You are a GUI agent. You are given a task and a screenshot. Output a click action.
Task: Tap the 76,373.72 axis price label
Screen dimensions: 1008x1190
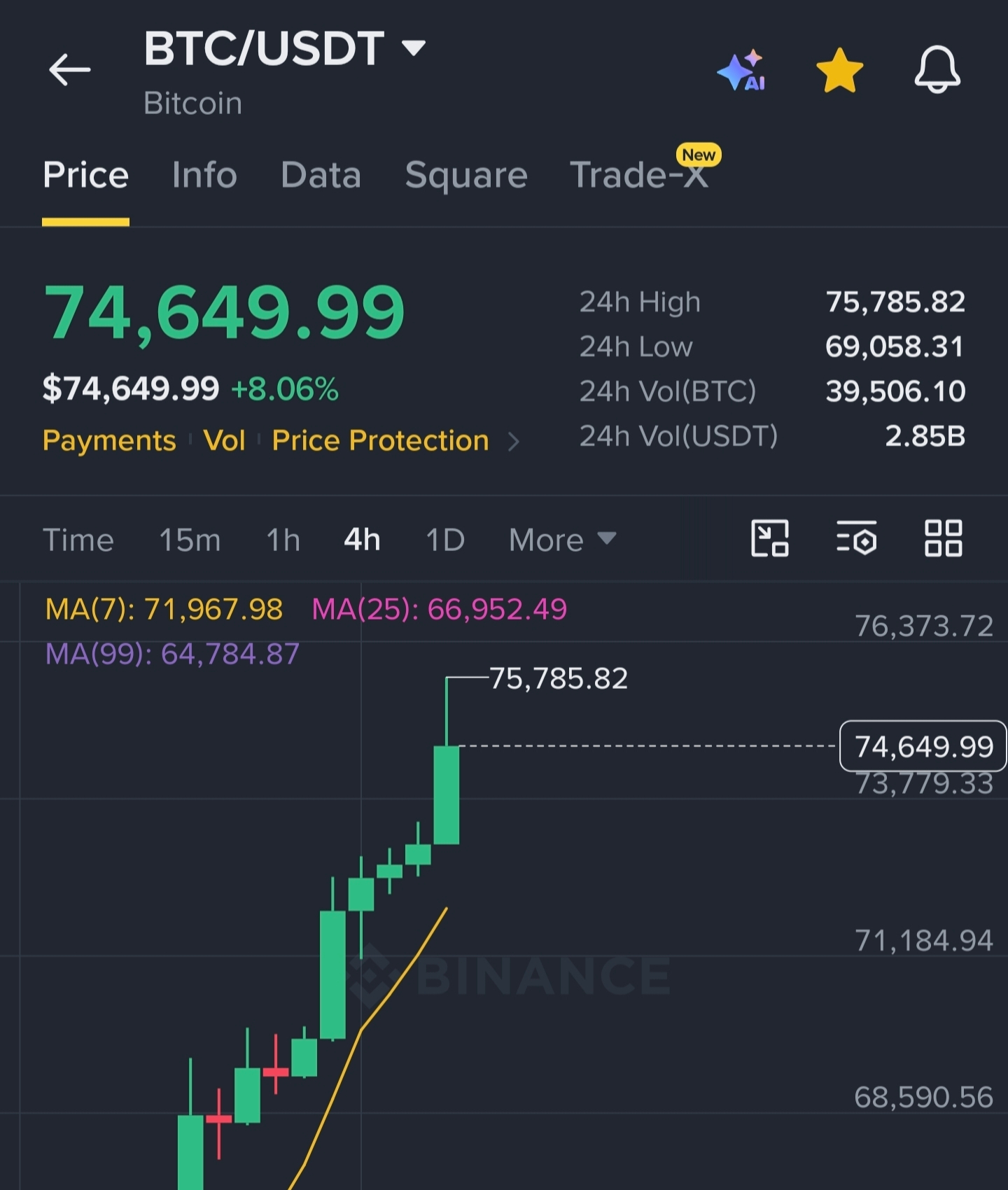coord(924,626)
